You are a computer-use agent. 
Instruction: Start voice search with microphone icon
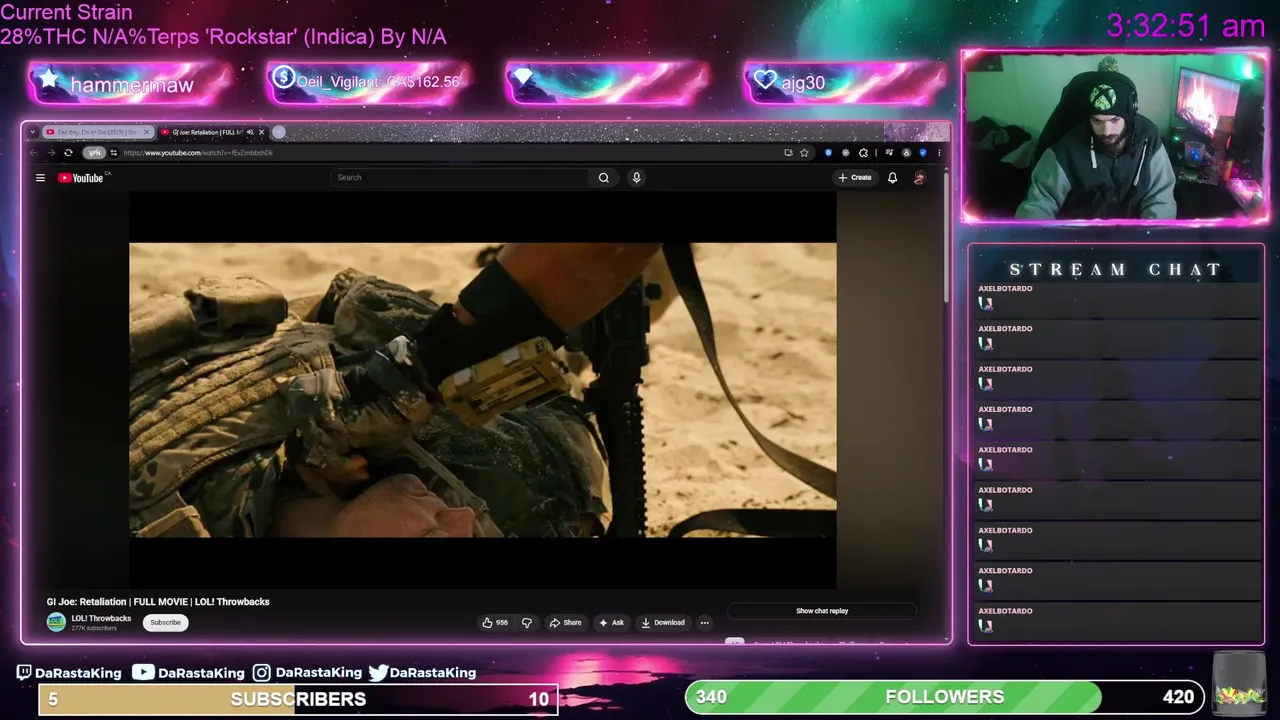[636, 178]
